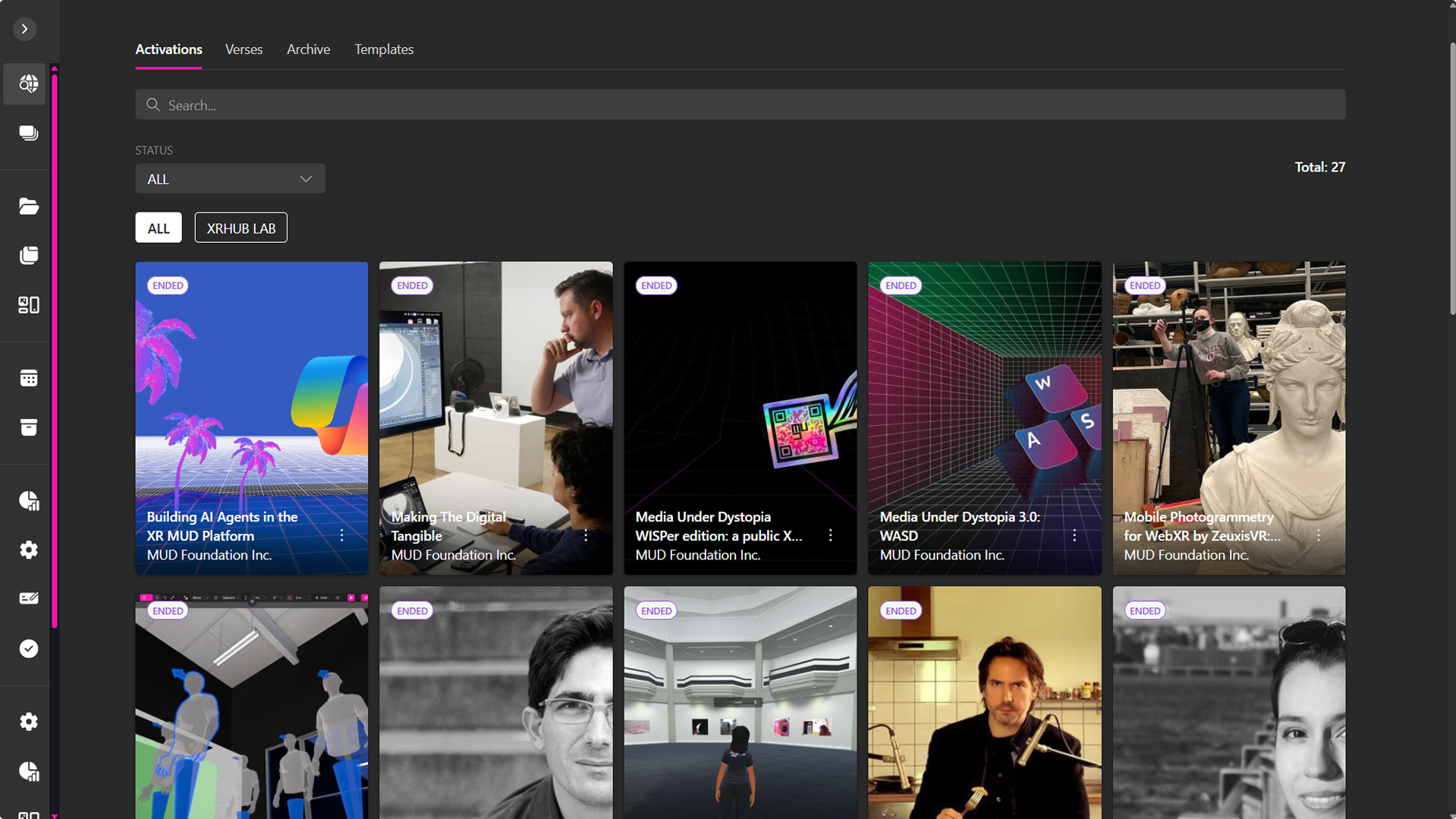Click the Search input field
Viewport: 1456px width, 819px height.
[740, 105]
